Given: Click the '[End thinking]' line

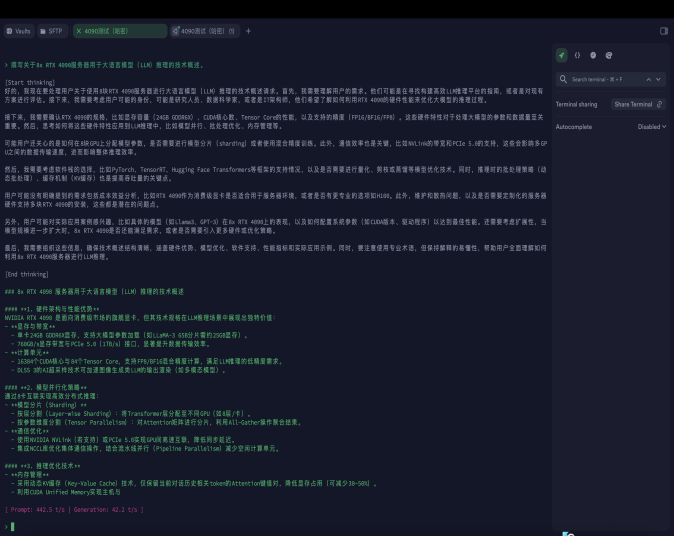Looking at the screenshot, I should tap(27, 274).
